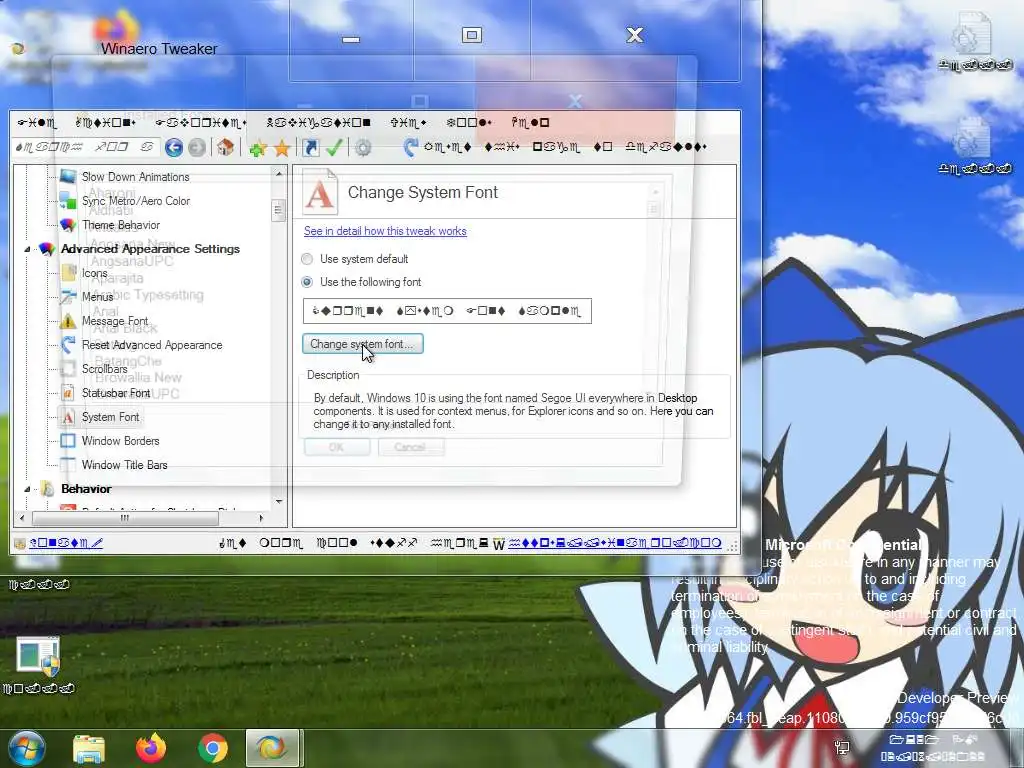The image size is (1024, 768).
Task: Open favorites using the orange star icon
Action: pyautogui.click(x=281, y=148)
